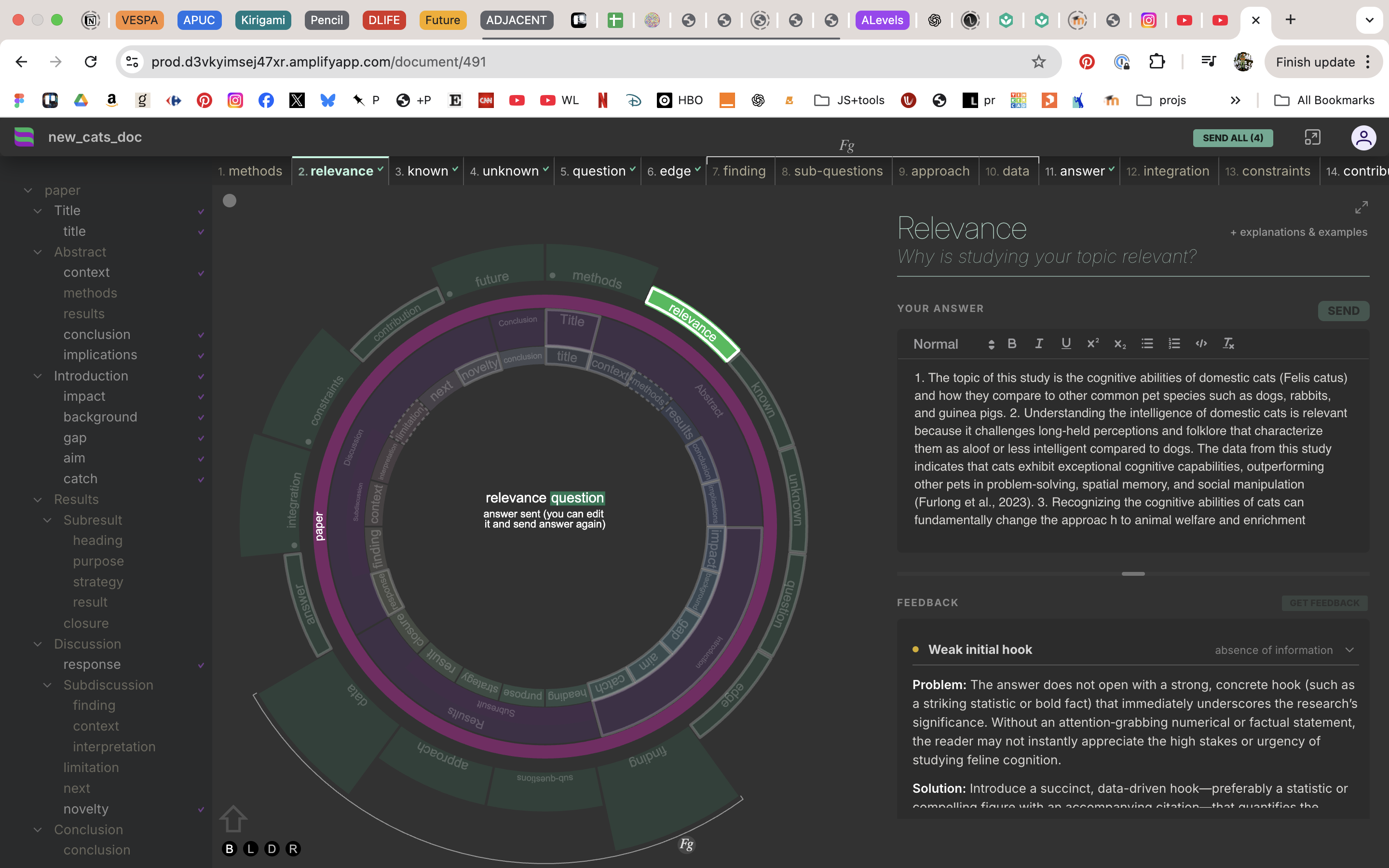The image size is (1389, 868).
Task: Expand the Relevance panel with the arrows icon
Action: pos(1362,207)
